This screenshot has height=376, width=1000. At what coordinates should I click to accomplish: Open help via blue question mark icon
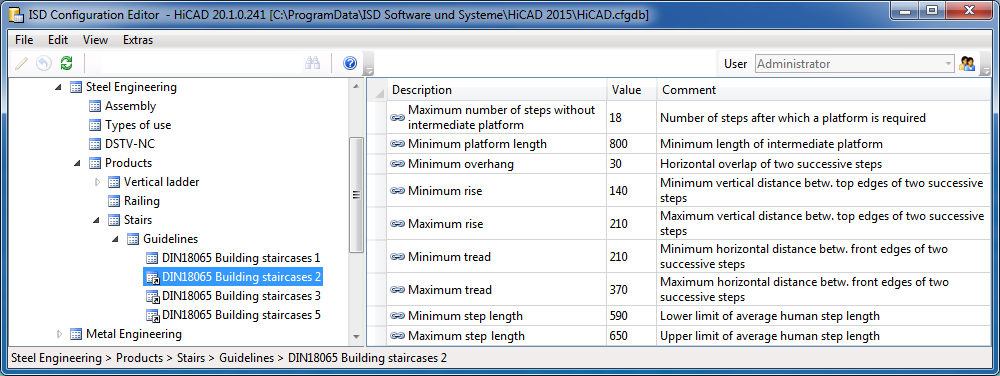(349, 63)
